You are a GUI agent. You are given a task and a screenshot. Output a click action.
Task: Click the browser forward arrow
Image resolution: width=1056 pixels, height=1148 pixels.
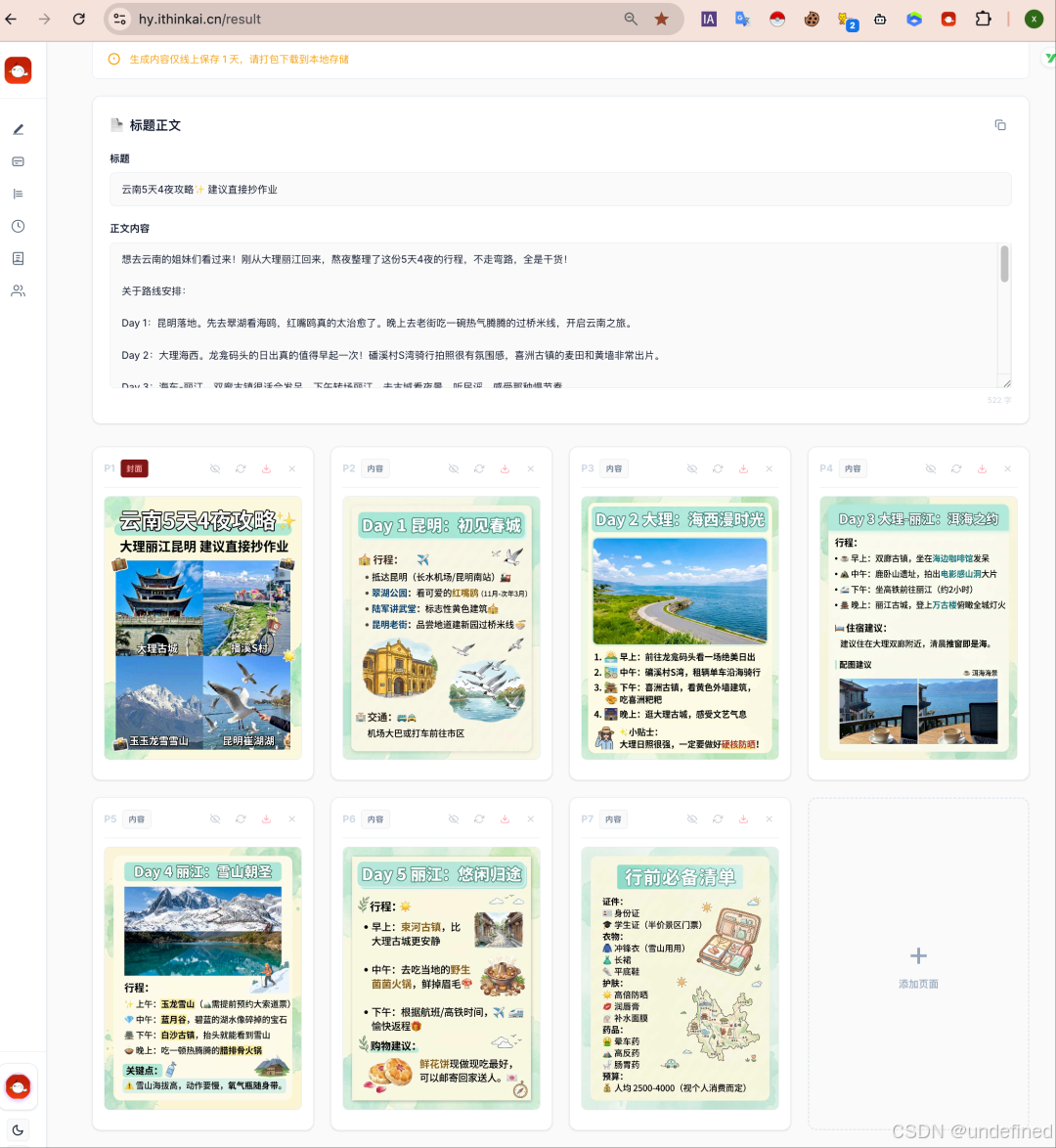coord(45,19)
